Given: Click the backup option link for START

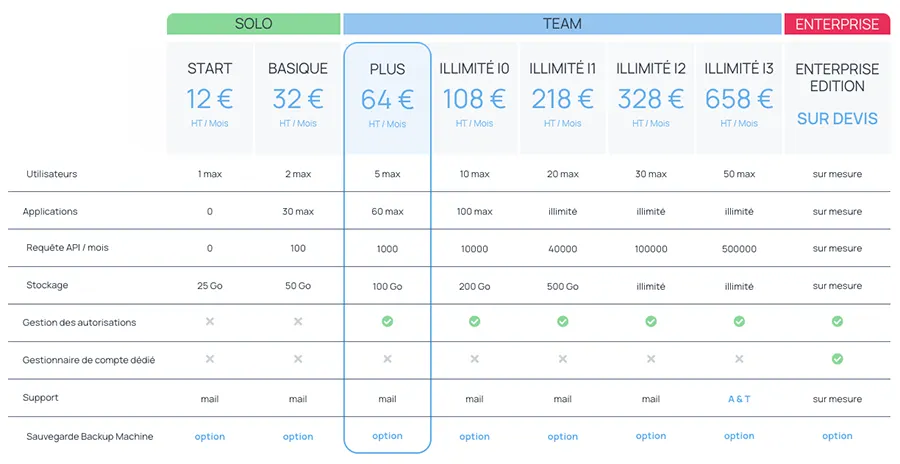Looking at the screenshot, I should 210,436.
